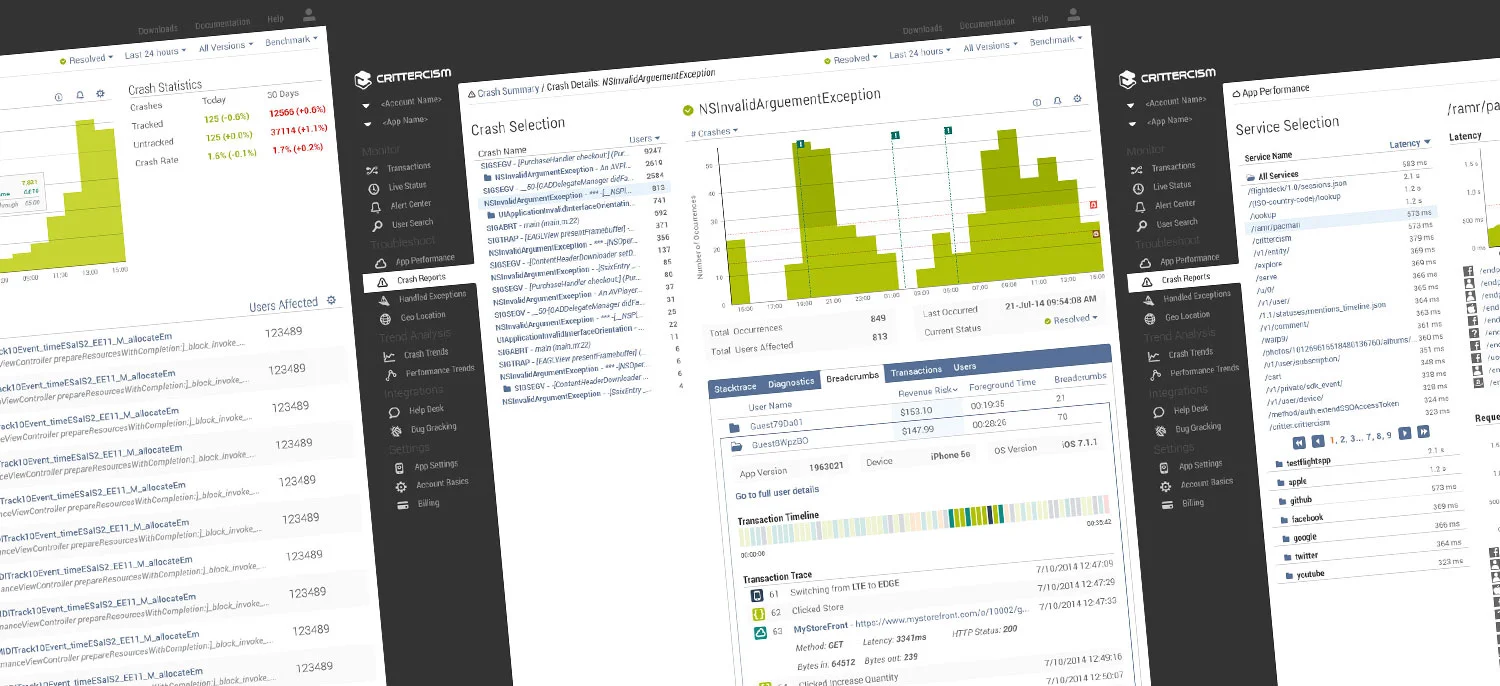Click the Transaction Timeline color bar

click(925, 519)
